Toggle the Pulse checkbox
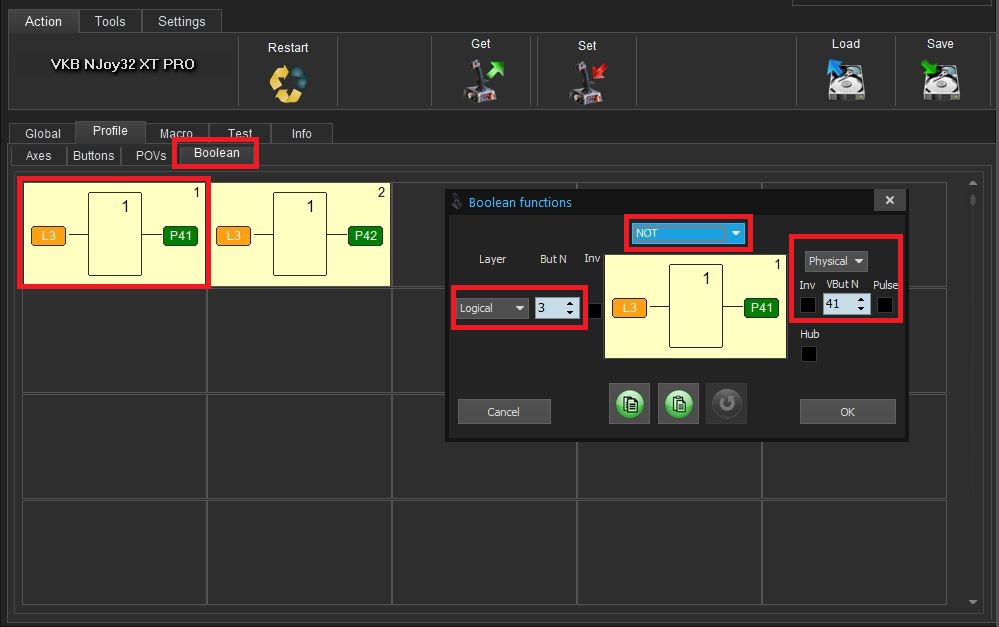The height and width of the screenshot is (627, 999). coord(884,305)
